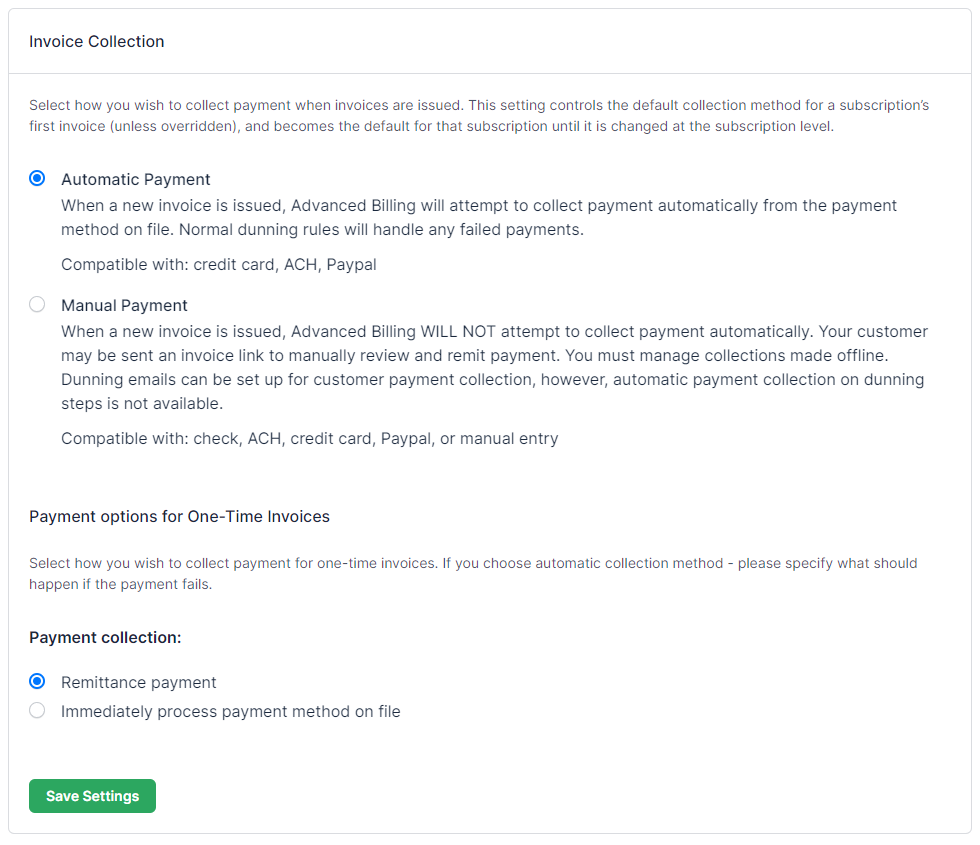980x845 pixels.
Task: Click the "Payment collection:" label
Action: coord(105,637)
